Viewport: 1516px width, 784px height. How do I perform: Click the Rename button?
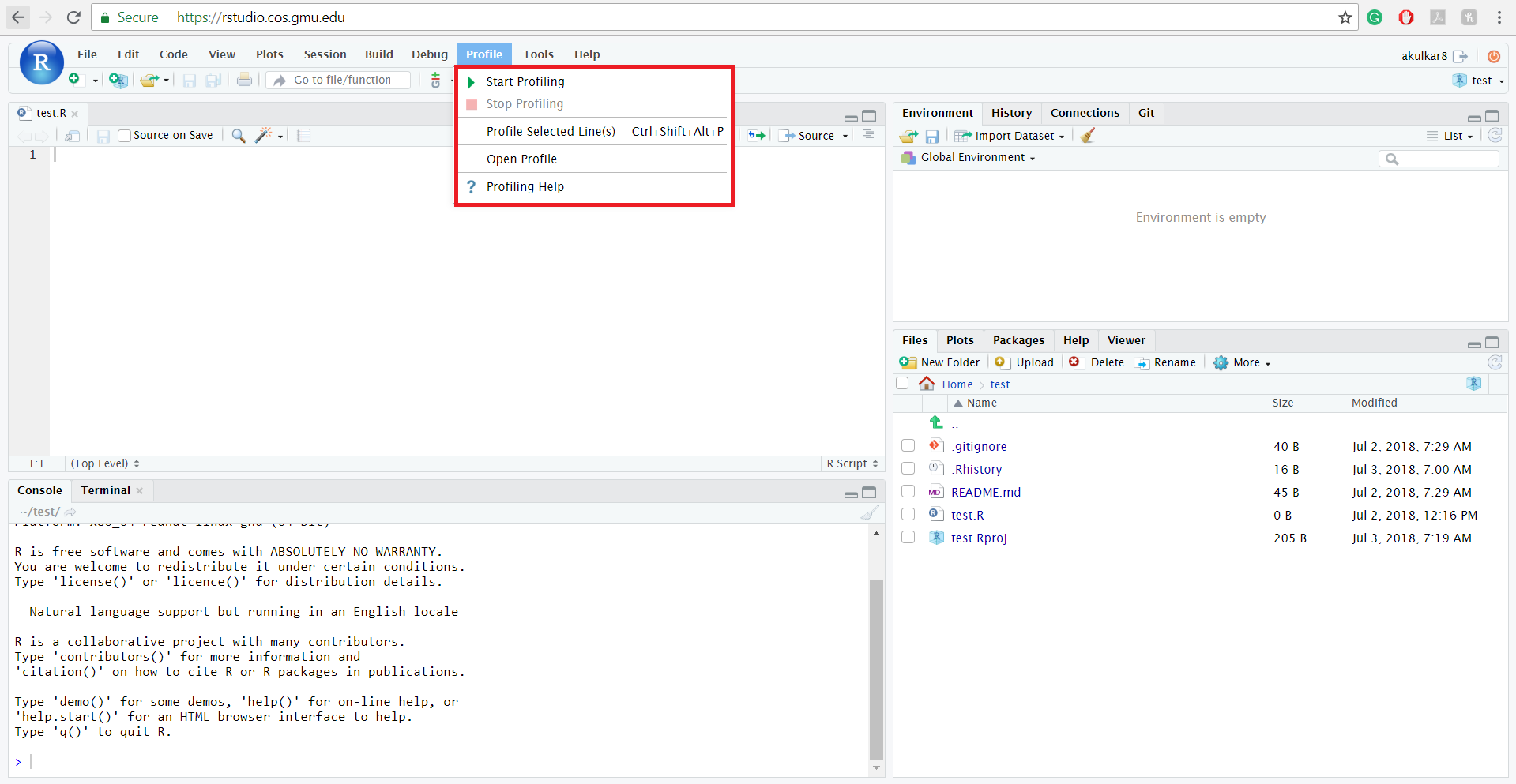point(1165,362)
